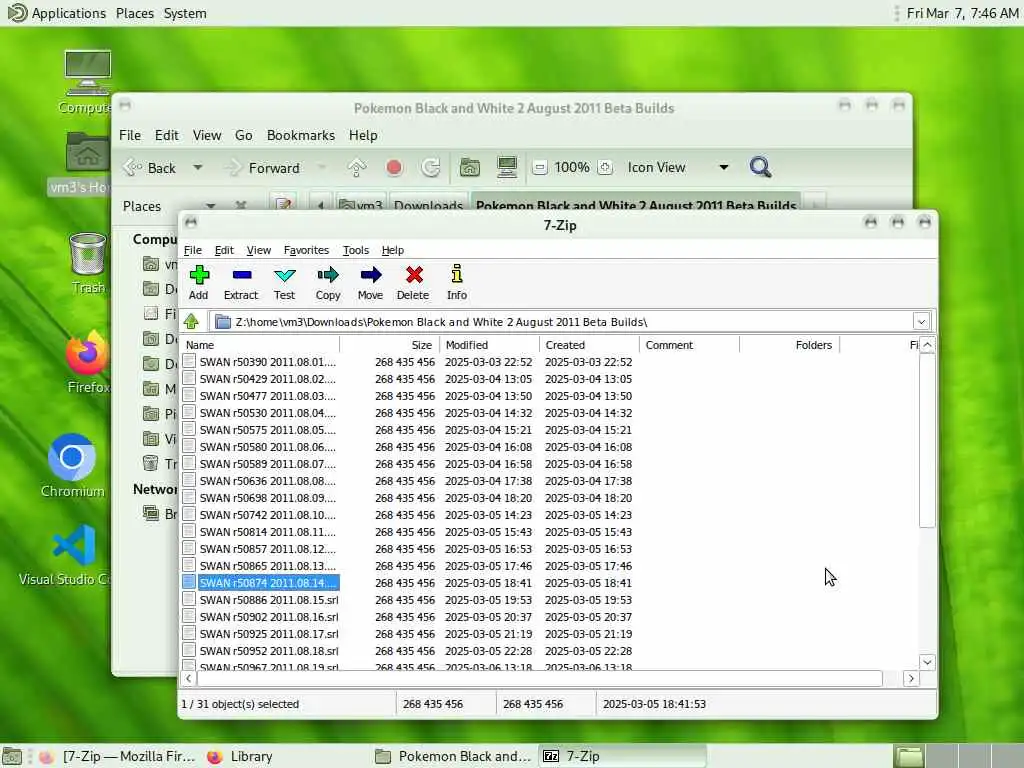This screenshot has width=1024, height=768.
Task: Click the Downloads breadcrumb in path bar
Action: tap(428, 205)
